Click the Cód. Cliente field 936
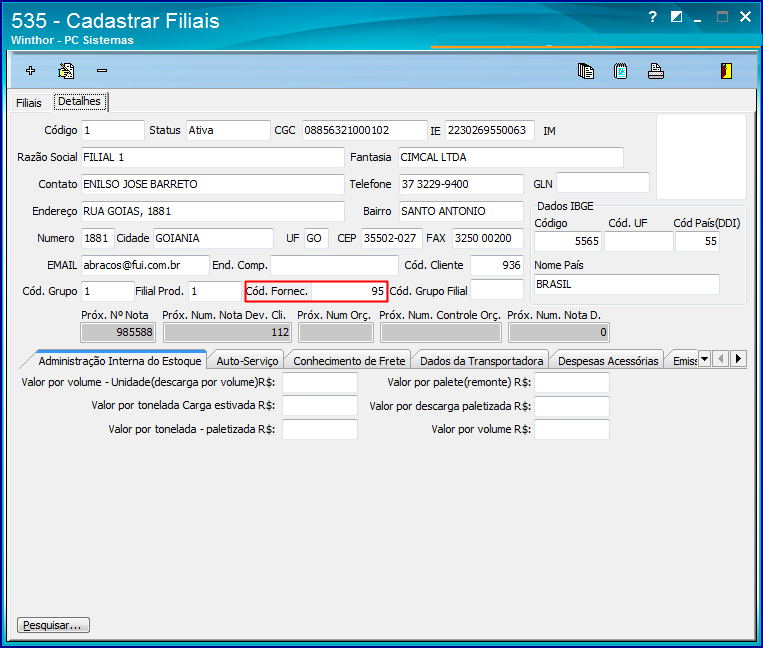This screenshot has width=763, height=648. [x=497, y=265]
